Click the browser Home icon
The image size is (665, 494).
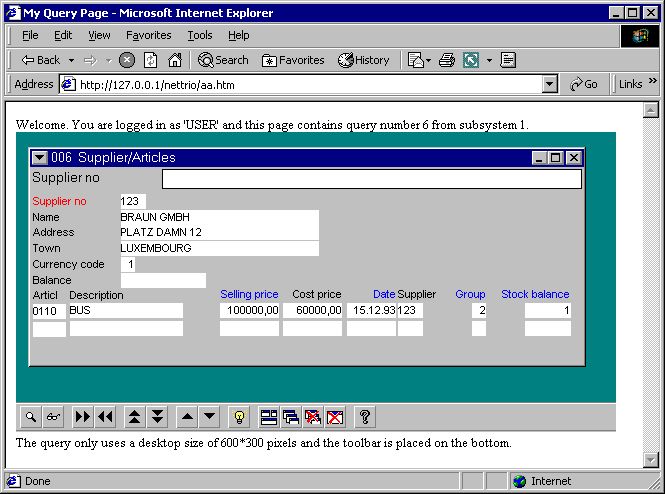point(175,60)
